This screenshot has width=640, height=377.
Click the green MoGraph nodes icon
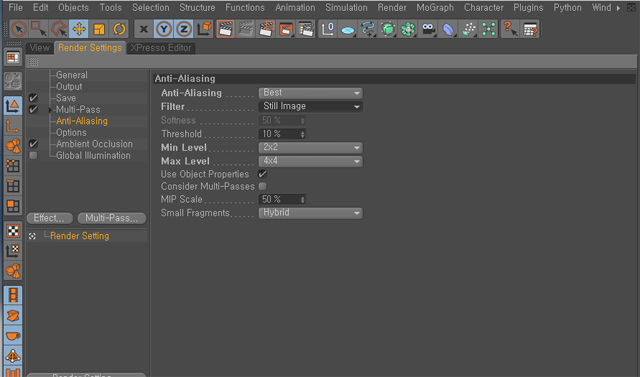click(488, 29)
